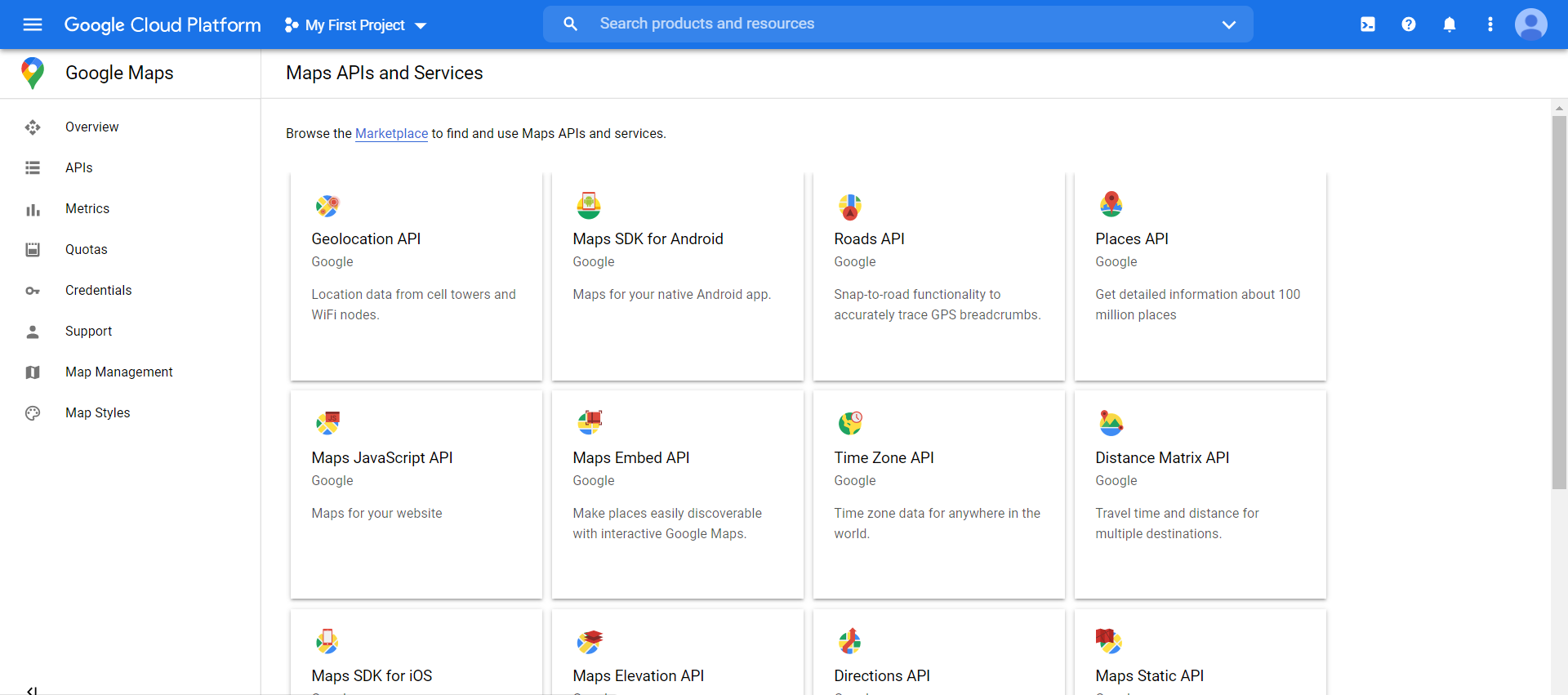
Task: Open the Distance Matrix API title
Action: coord(1162,457)
